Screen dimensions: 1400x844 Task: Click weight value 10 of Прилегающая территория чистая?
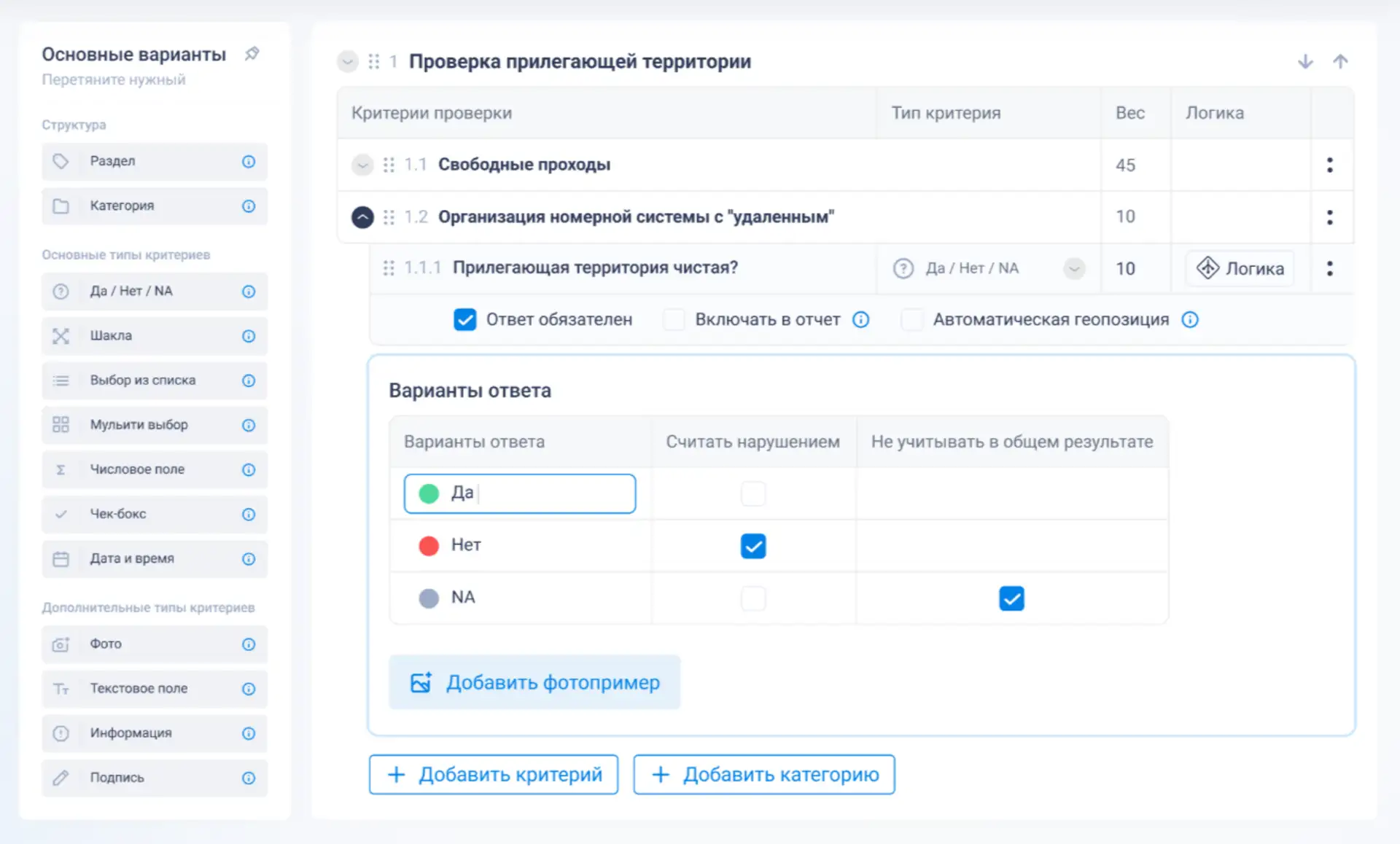click(x=1125, y=268)
